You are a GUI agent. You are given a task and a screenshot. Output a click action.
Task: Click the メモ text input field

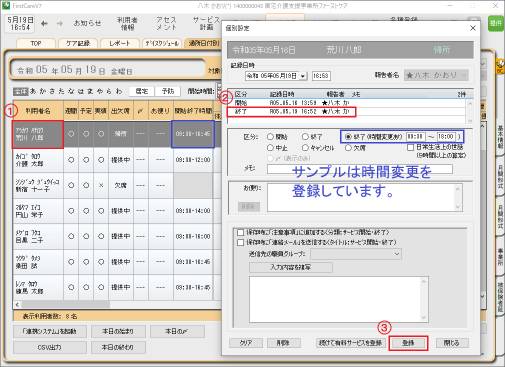[x=359, y=169]
